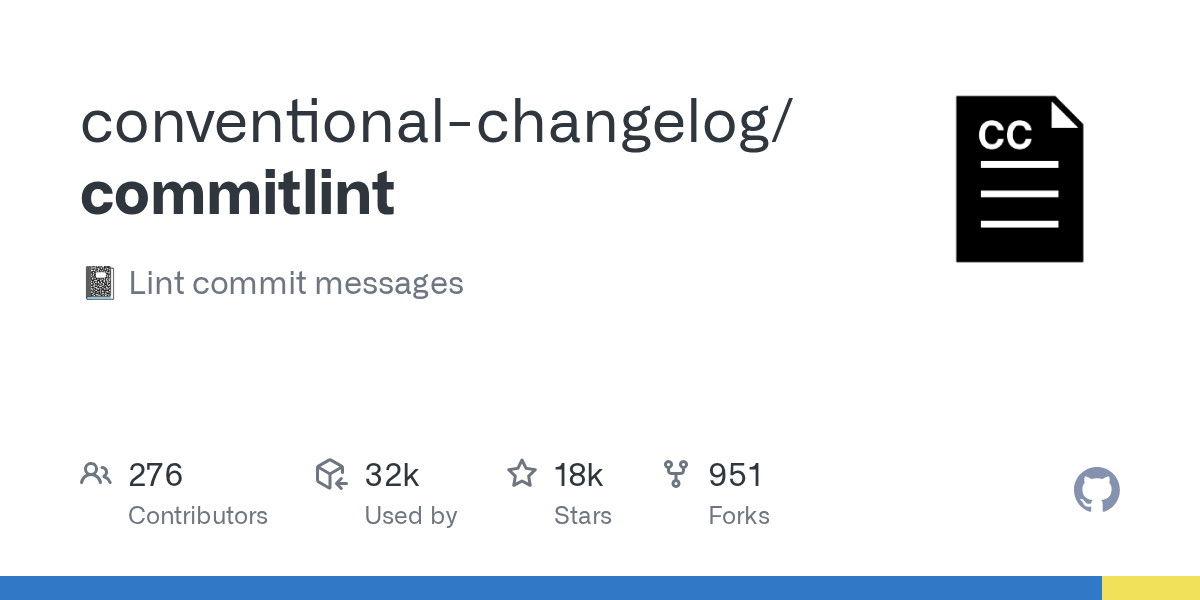Click the Used by package icon
The image size is (1200, 600).
click(x=331, y=474)
